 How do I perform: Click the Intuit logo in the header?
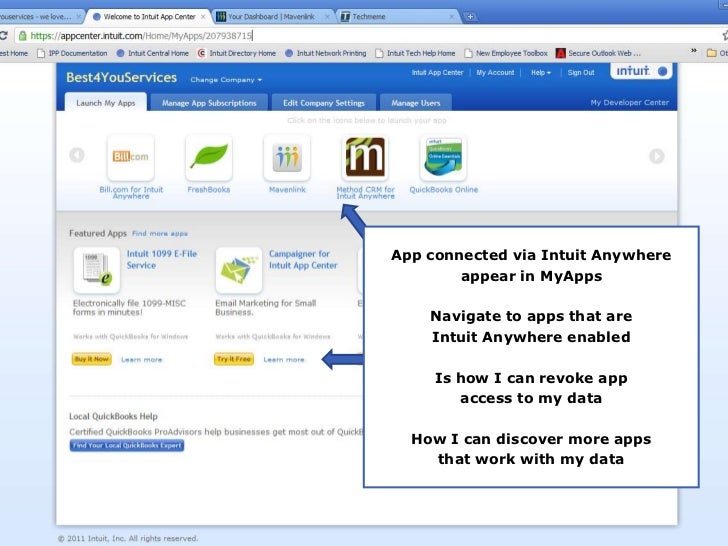click(x=641, y=71)
